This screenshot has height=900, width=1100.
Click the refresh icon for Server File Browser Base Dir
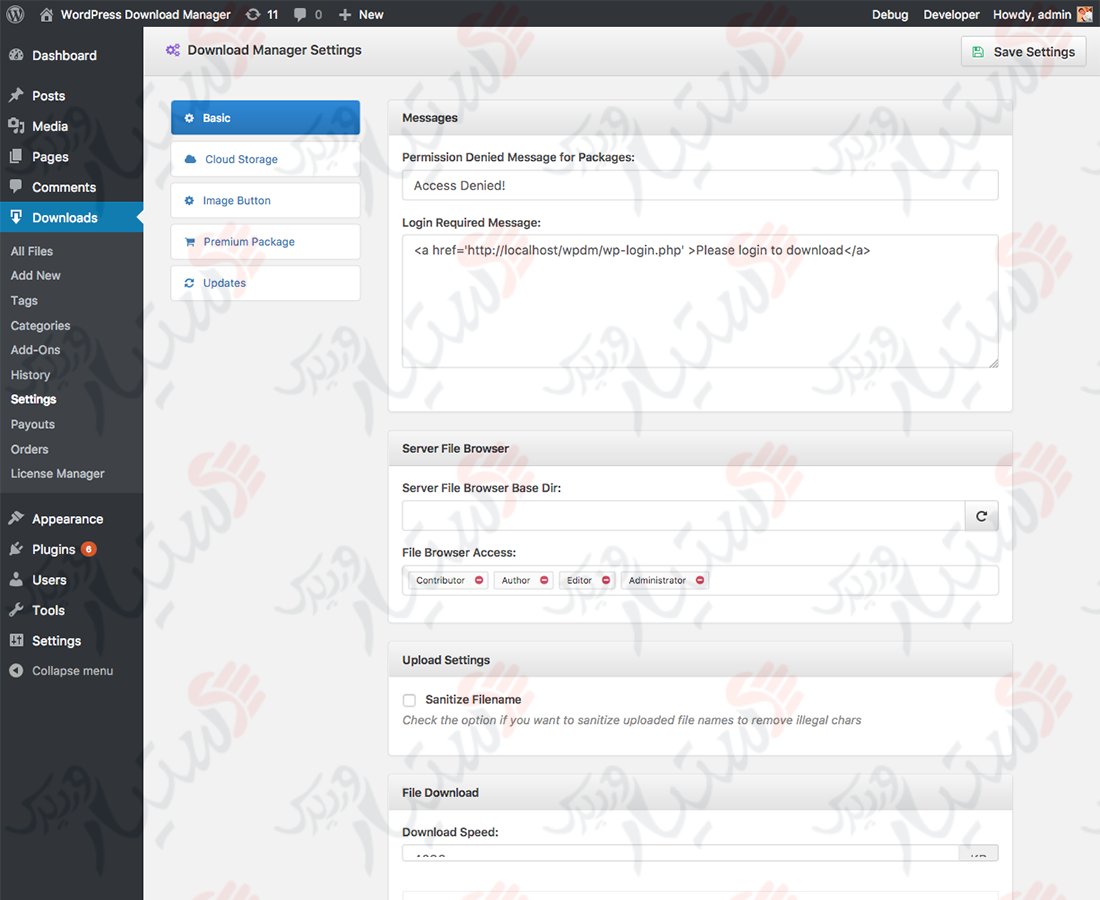tap(981, 515)
